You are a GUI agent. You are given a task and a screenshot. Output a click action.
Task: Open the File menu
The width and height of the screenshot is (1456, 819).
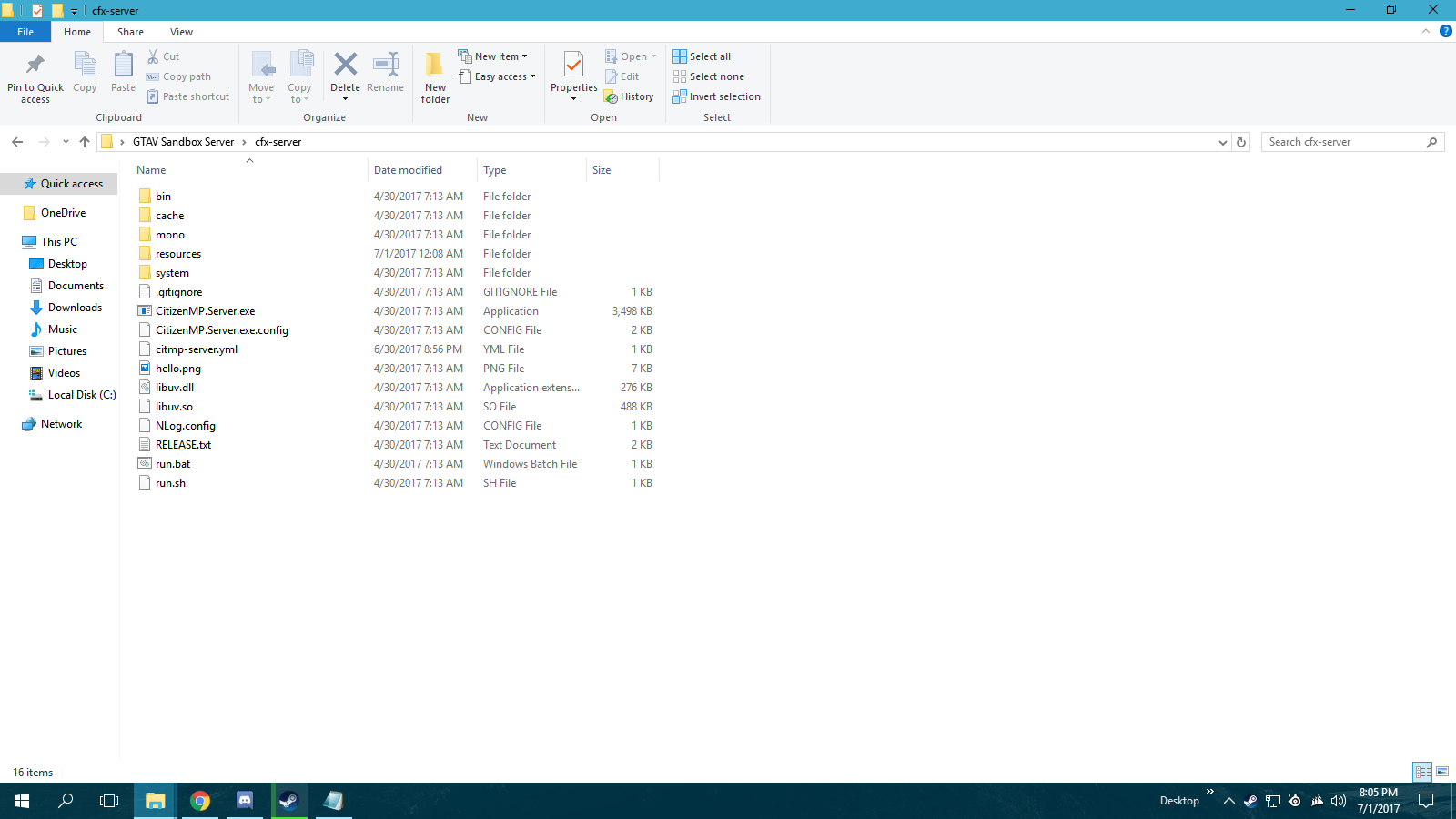[25, 32]
